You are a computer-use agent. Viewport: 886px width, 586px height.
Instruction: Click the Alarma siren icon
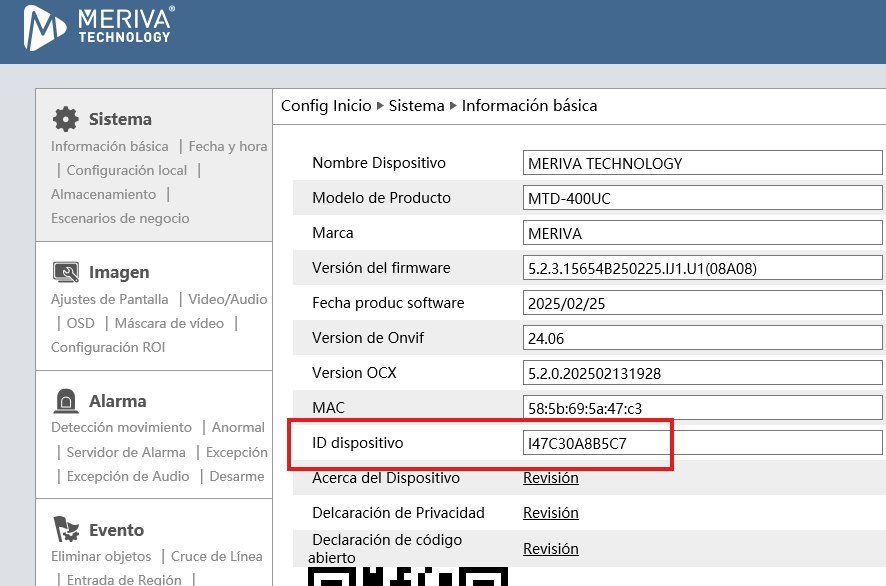pyautogui.click(x=66, y=401)
